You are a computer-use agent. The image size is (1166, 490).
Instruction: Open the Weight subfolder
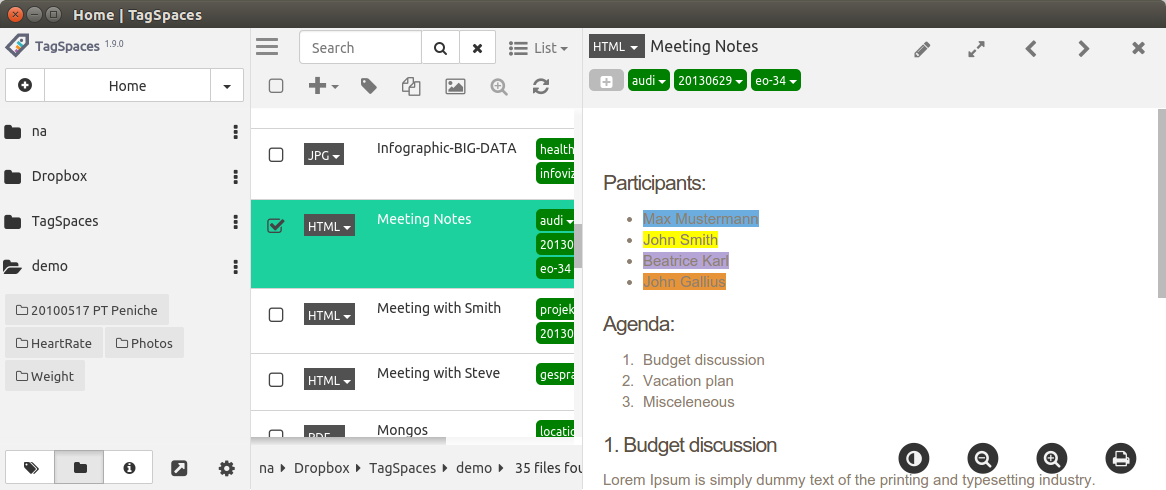pos(45,375)
